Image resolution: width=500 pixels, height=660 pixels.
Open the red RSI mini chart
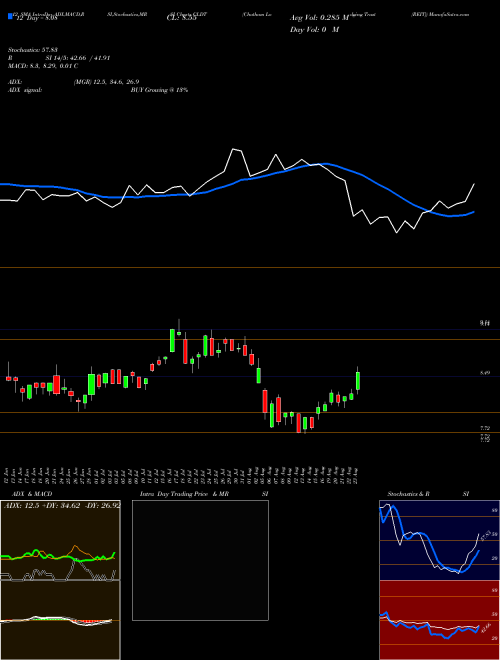pyautogui.click(x=439, y=620)
